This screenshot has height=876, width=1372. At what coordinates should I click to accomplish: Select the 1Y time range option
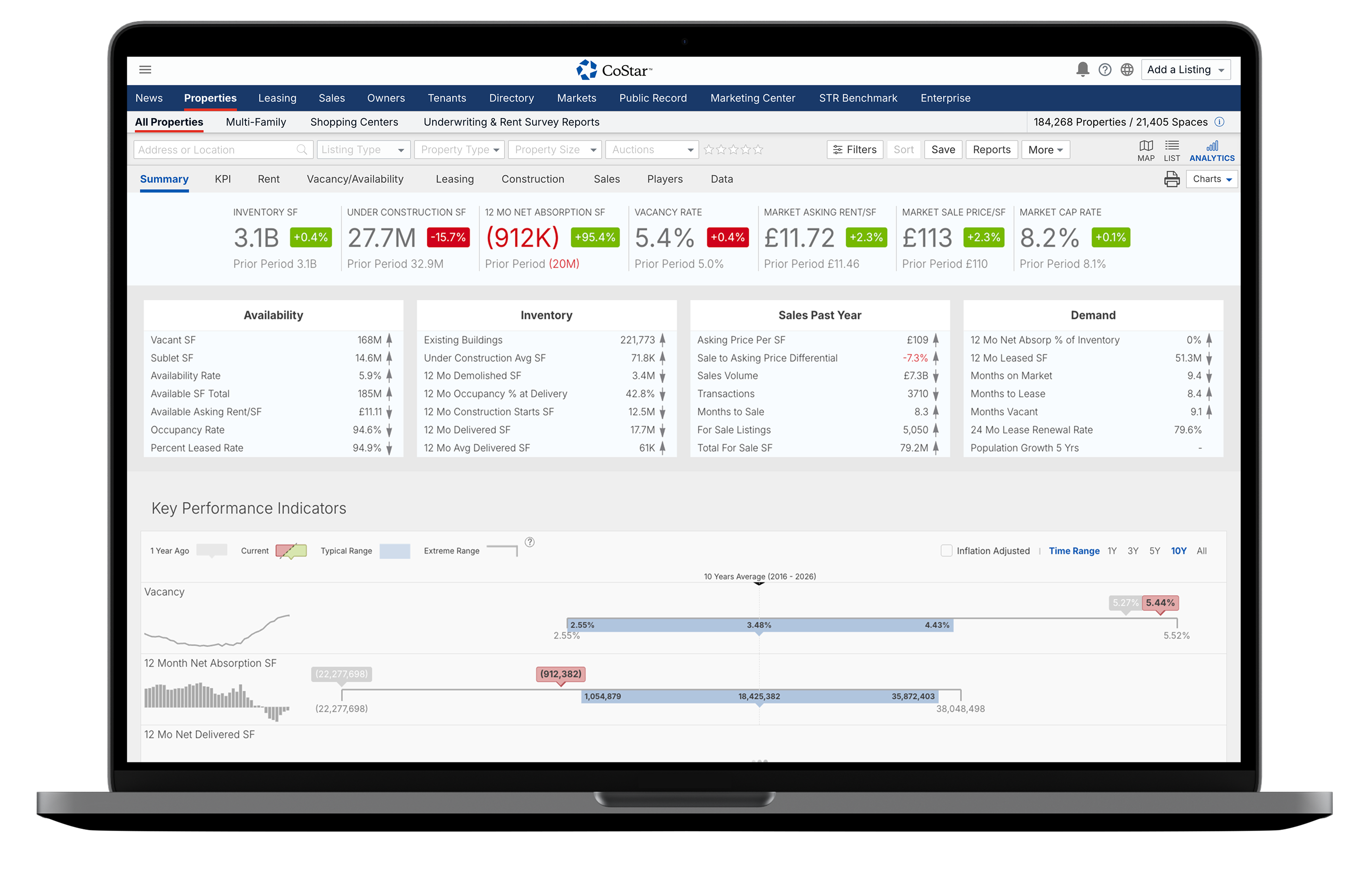click(x=1112, y=551)
